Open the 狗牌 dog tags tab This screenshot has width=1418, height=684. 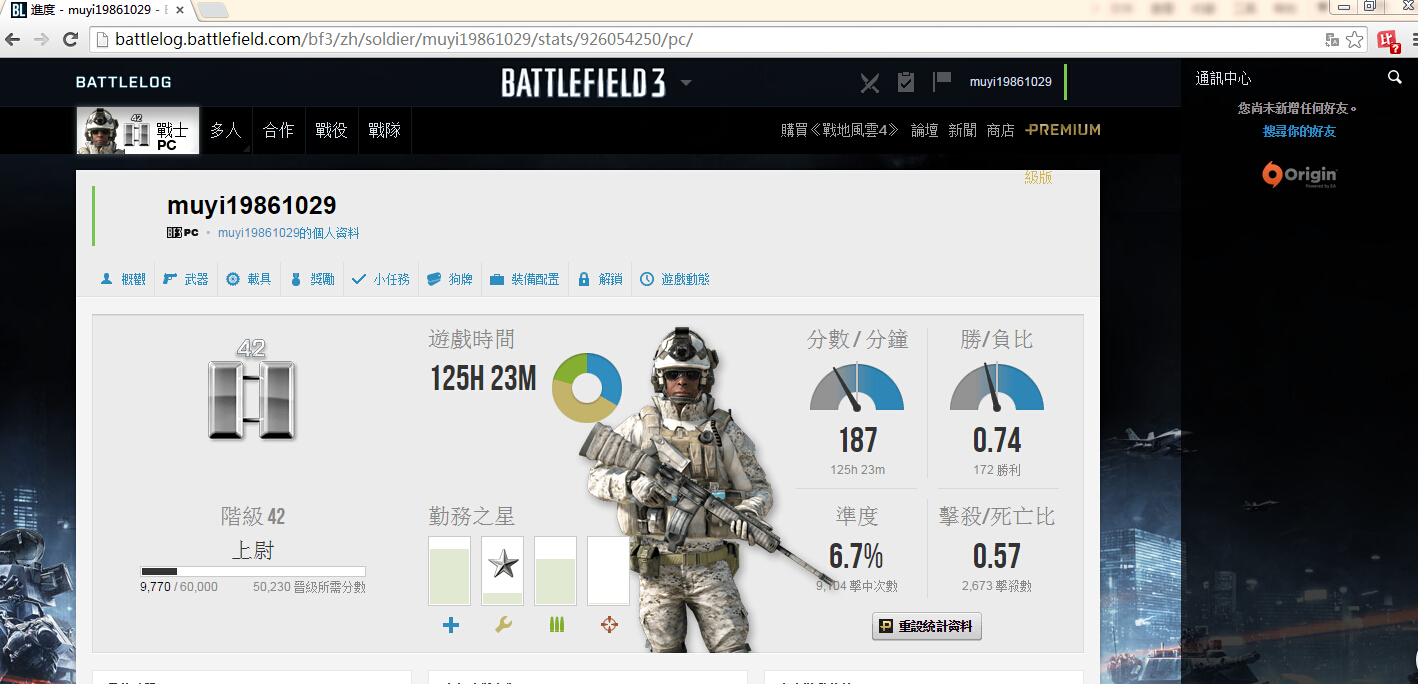[450, 279]
